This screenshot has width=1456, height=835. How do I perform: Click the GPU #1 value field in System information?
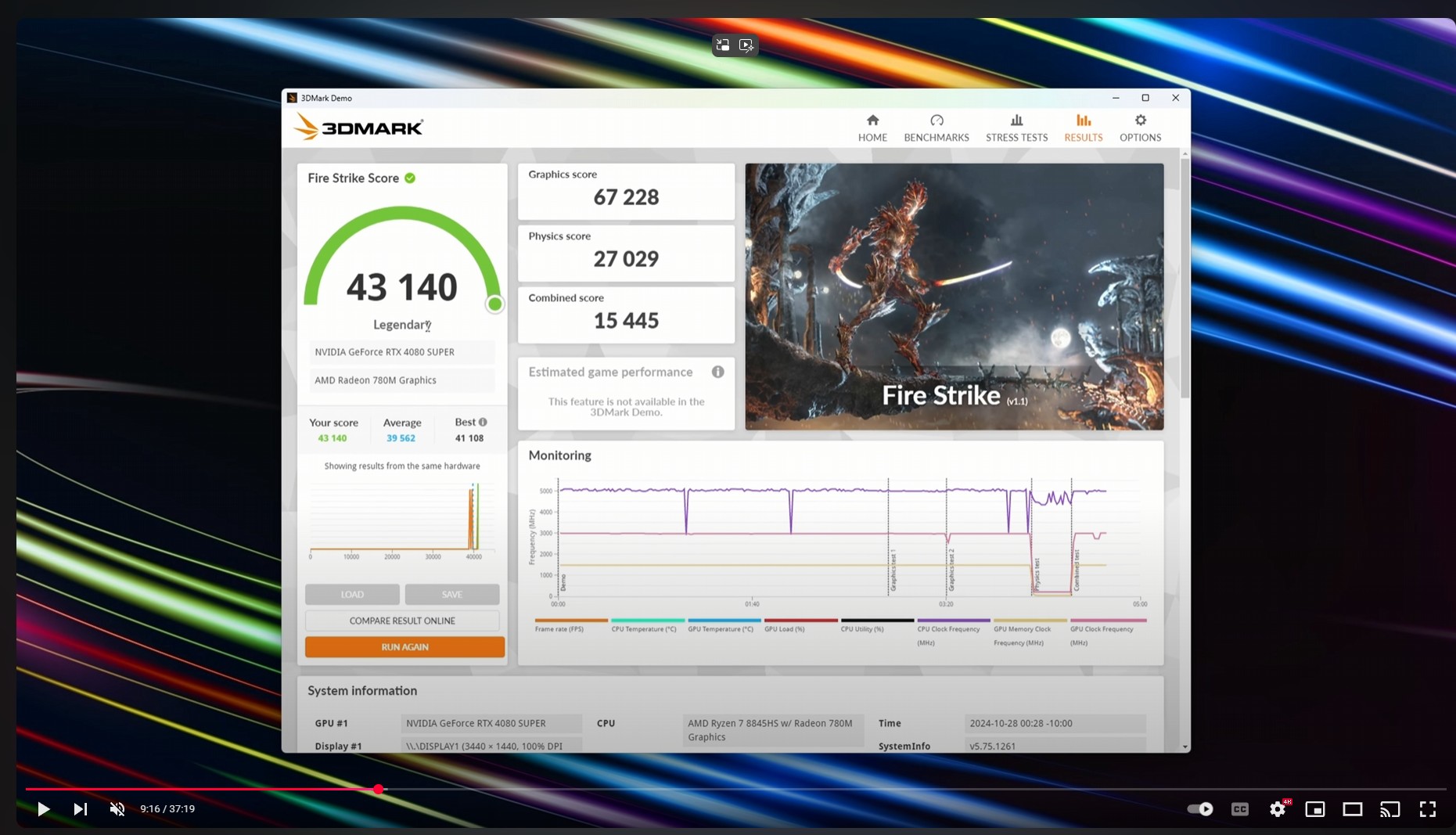491,724
